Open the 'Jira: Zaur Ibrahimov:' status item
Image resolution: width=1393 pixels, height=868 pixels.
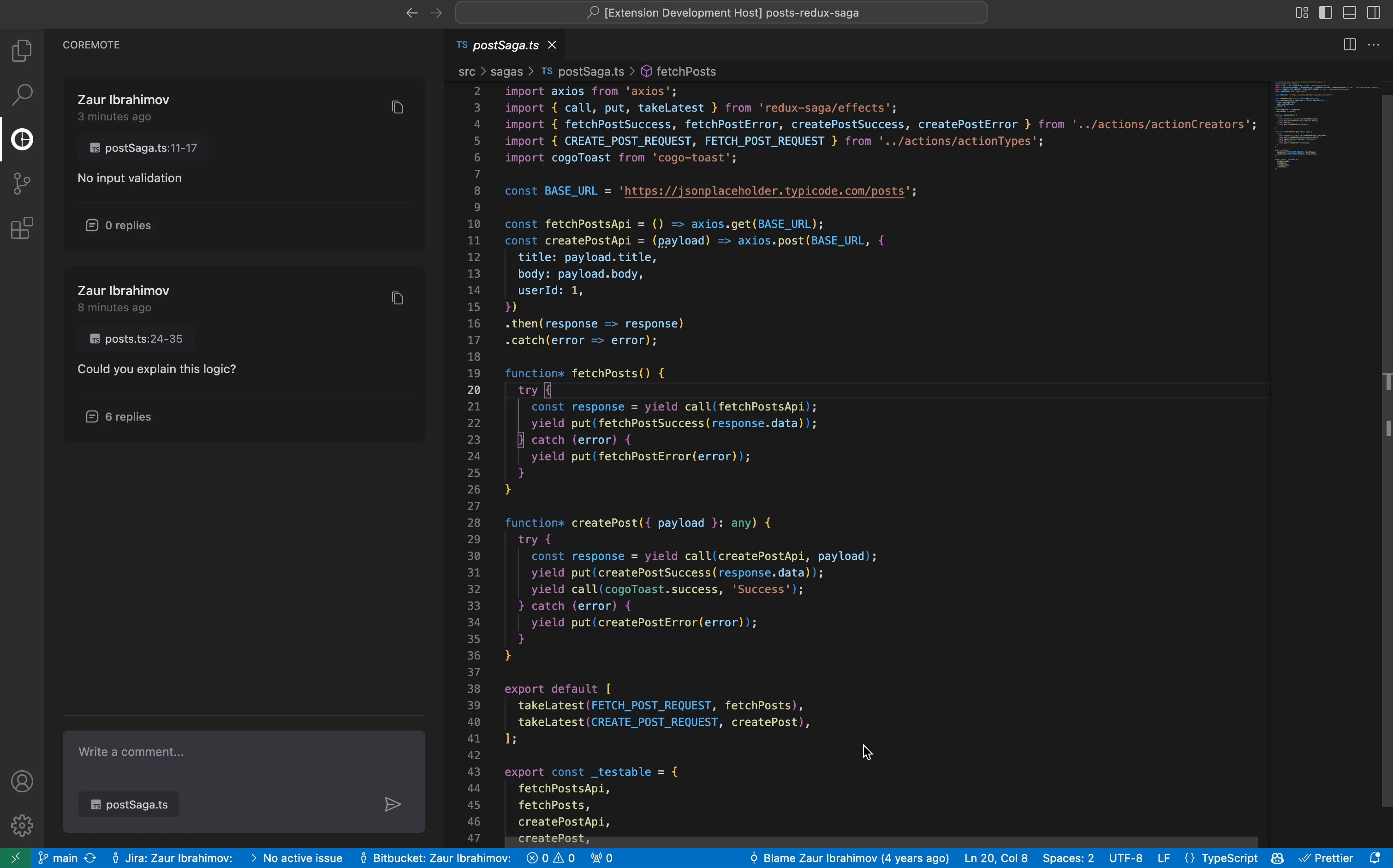[172, 858]
